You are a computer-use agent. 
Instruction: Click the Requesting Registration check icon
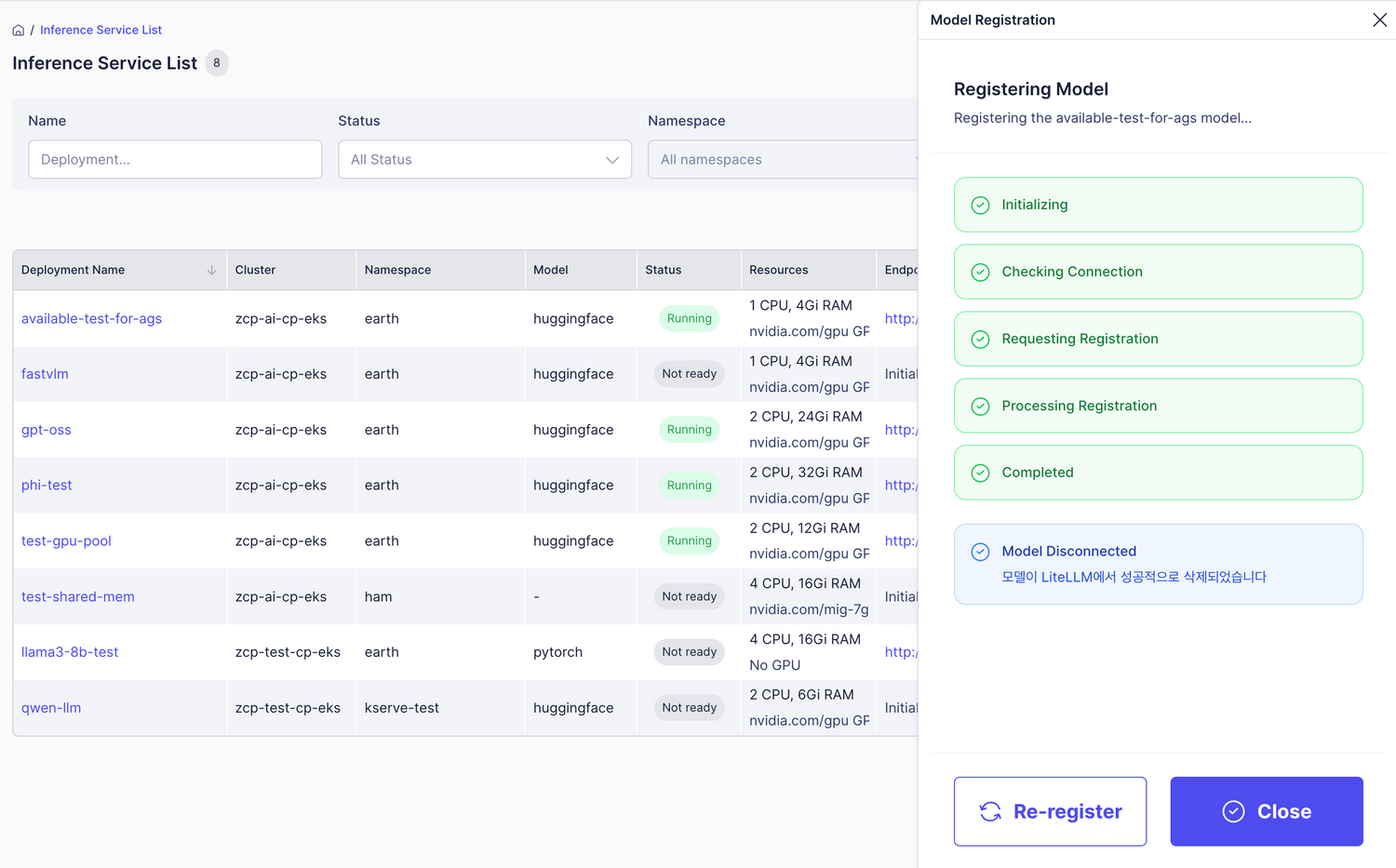pos(980,339)
